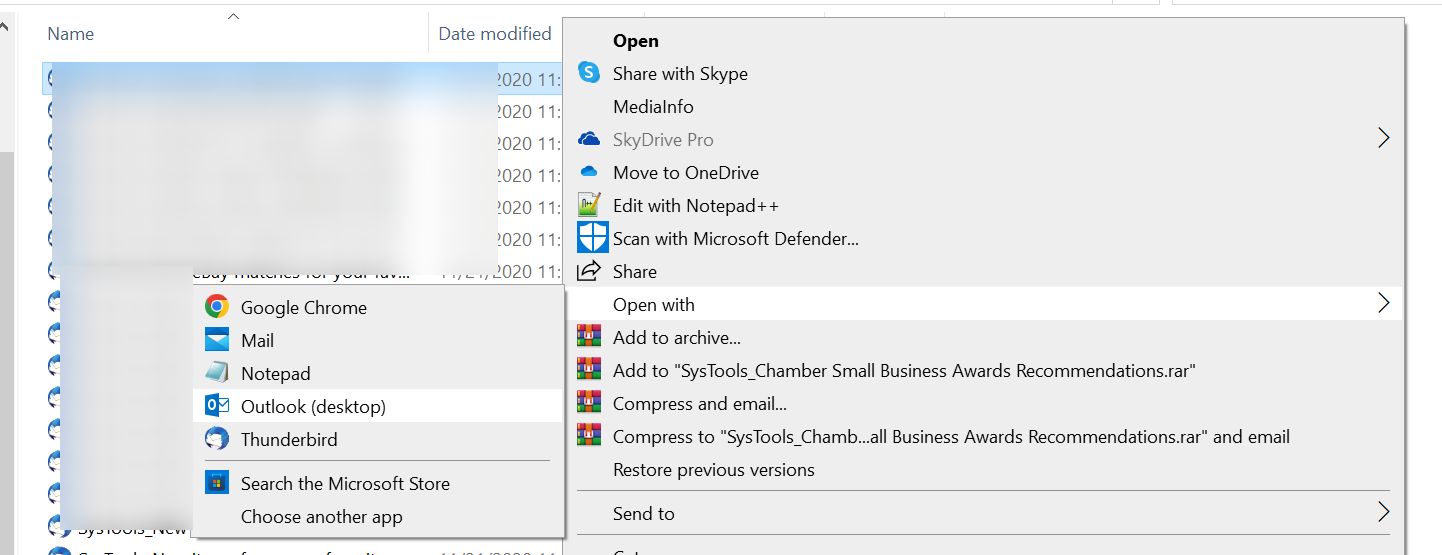Click the Mail envelope icon
Screen dimensions: 1442x555
tap(216, 340)
